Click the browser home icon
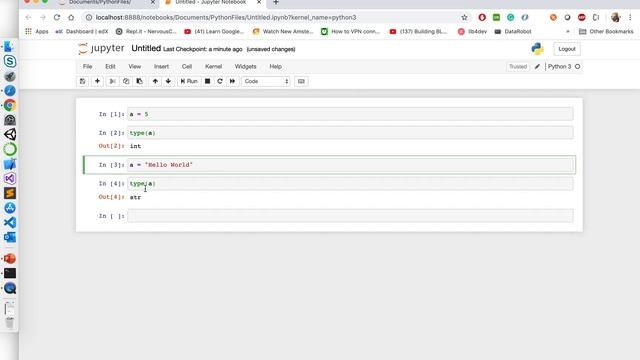 pos(71,17)
